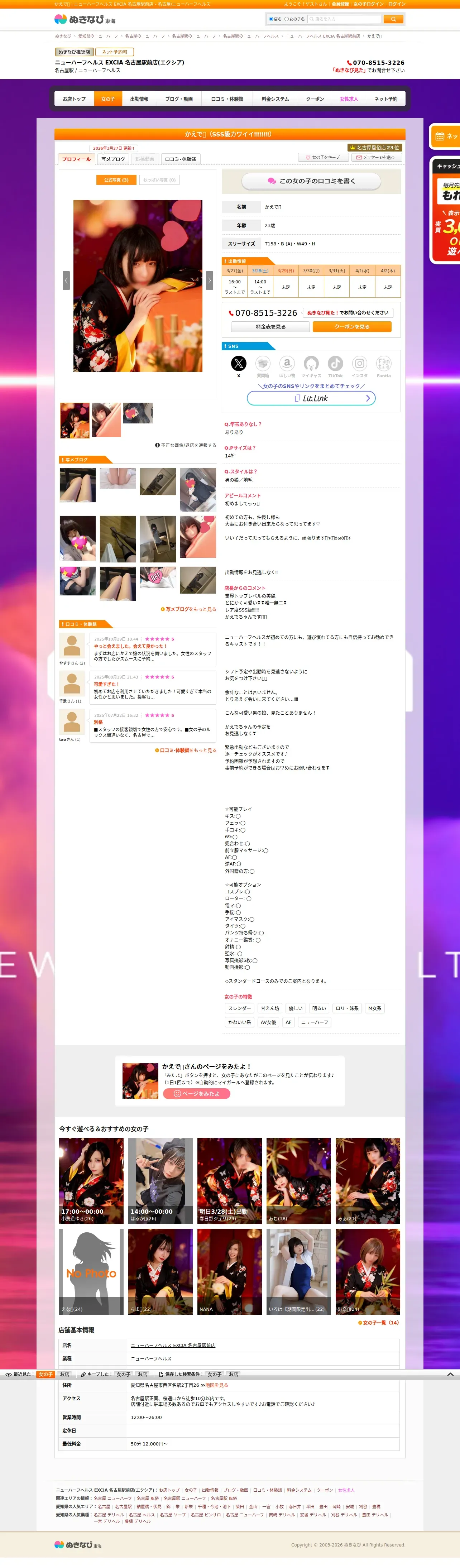Open the インスタ SNS icon

[360, 364]
